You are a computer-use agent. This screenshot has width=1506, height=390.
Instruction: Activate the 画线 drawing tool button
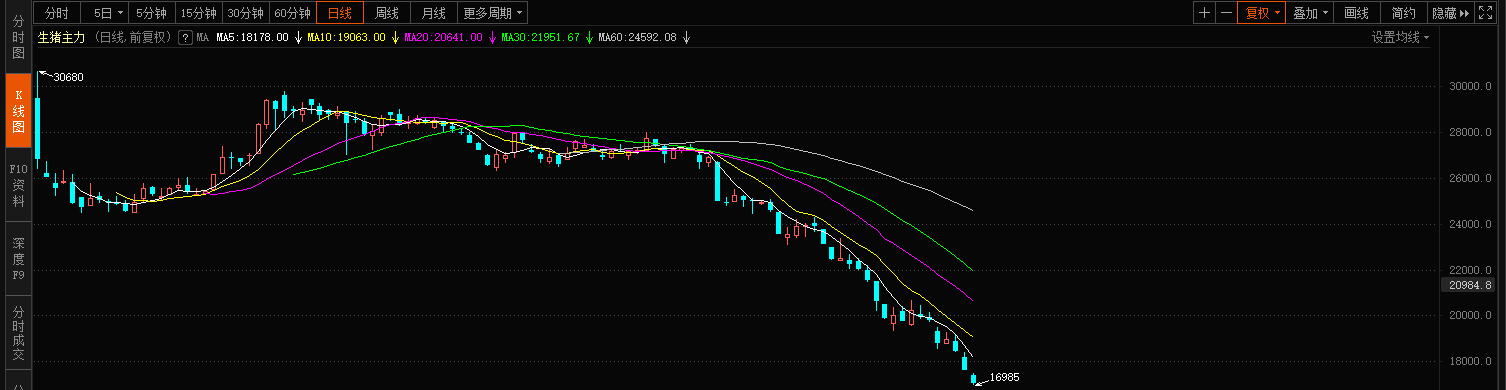point(1357,13)
